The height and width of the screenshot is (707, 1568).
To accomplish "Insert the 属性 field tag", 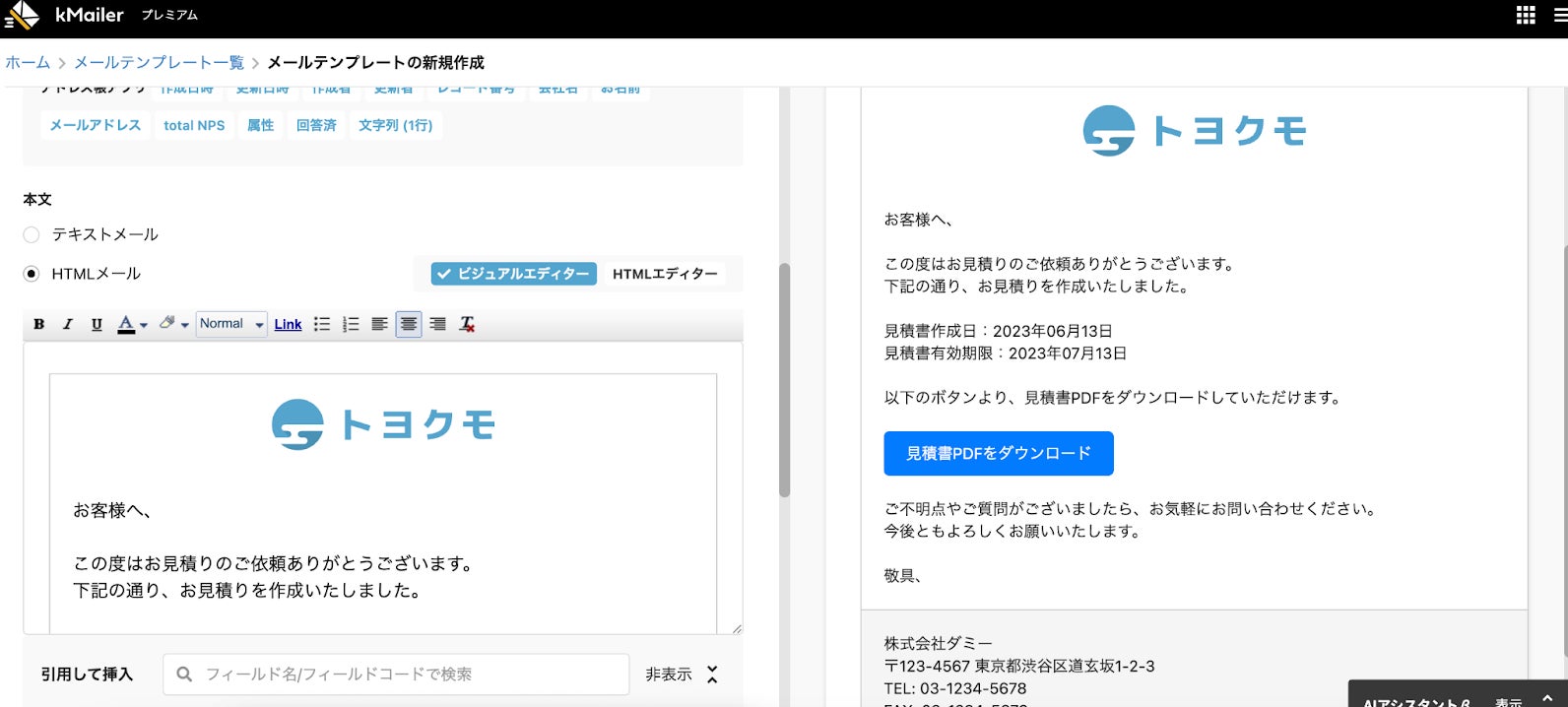I will (260, 125).
